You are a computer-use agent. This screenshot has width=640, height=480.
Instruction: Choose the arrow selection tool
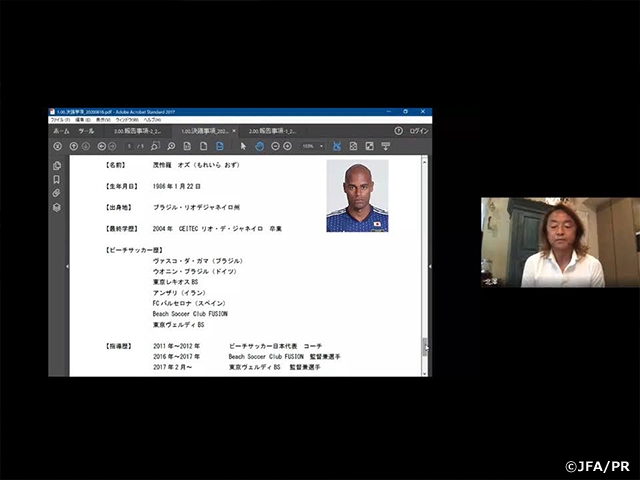(x=243, y=146)
